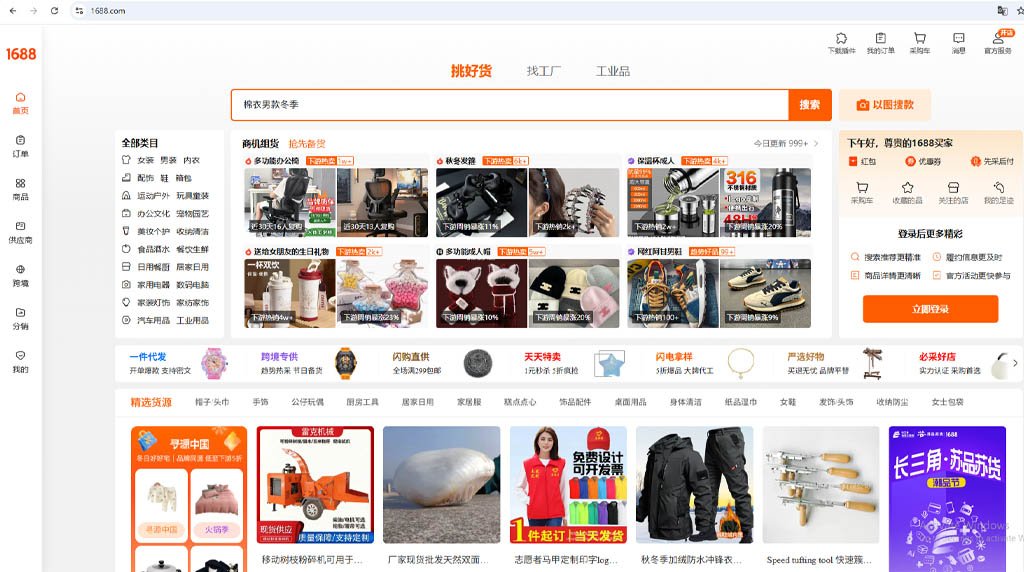
Task: Switch to the 工业品 tab
Action: coord(612,71)
